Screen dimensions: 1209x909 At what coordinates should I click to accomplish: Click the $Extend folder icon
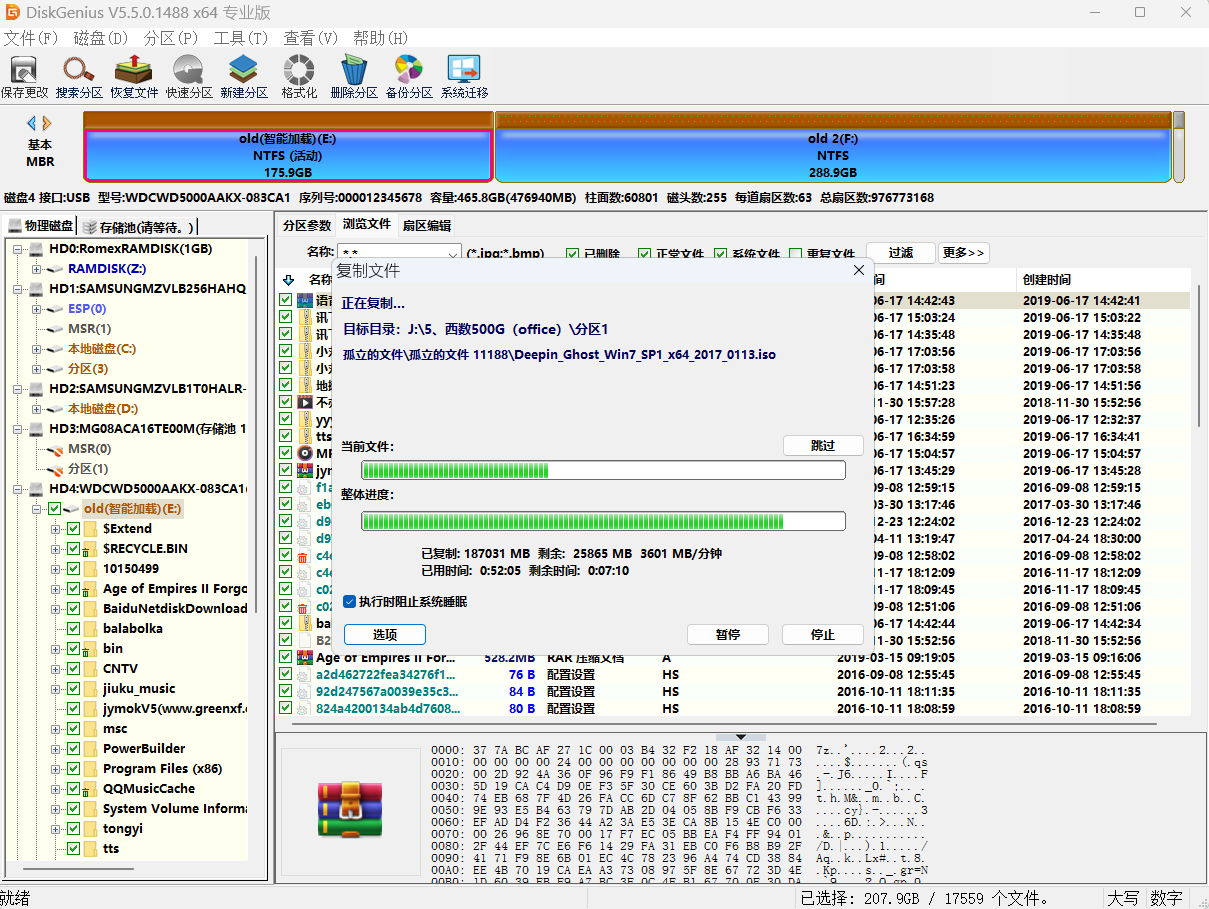[91, 529]
